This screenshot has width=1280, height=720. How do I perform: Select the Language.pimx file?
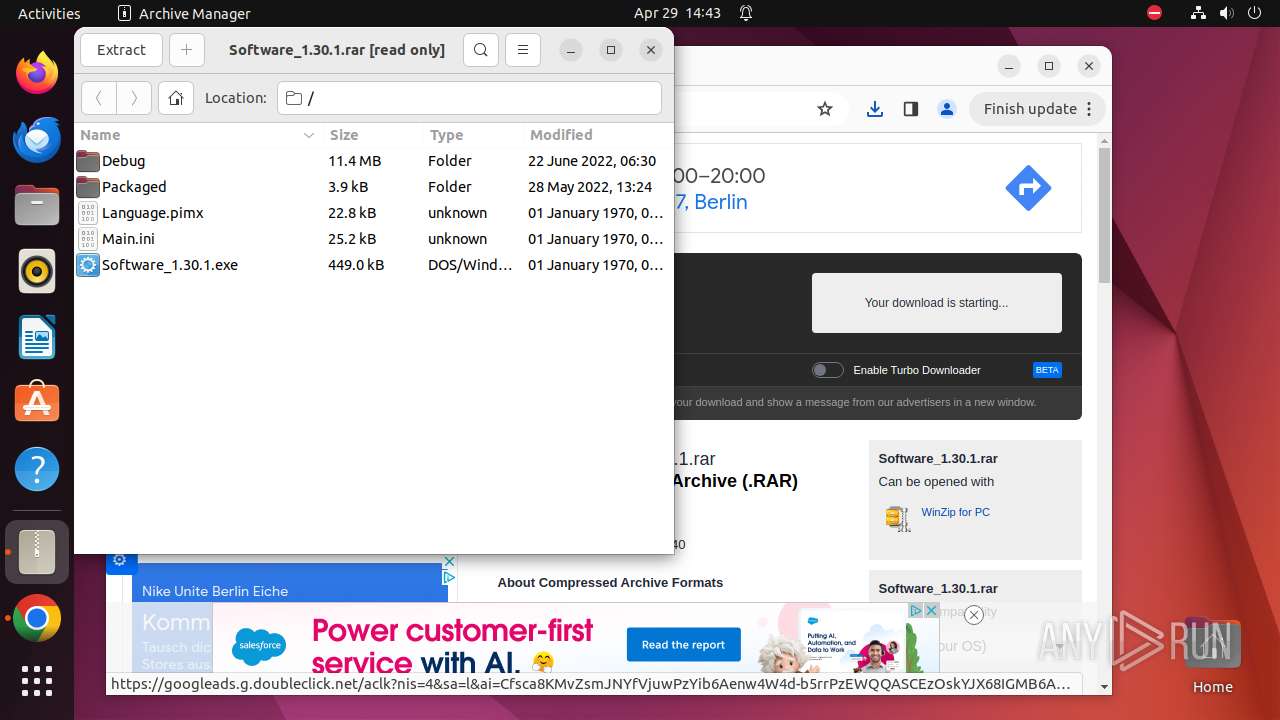(373, 213)
